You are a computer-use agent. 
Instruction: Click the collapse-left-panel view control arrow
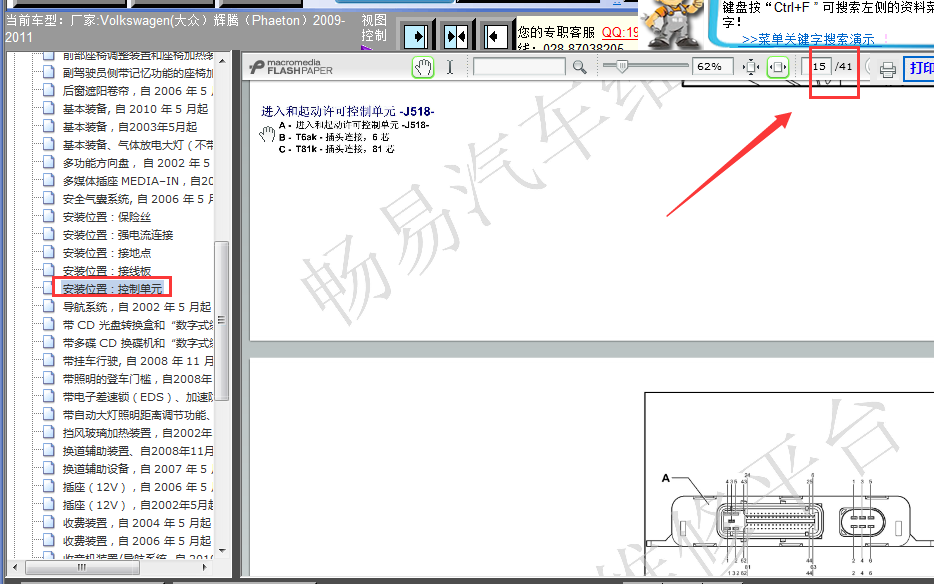[x=496, y=36]
